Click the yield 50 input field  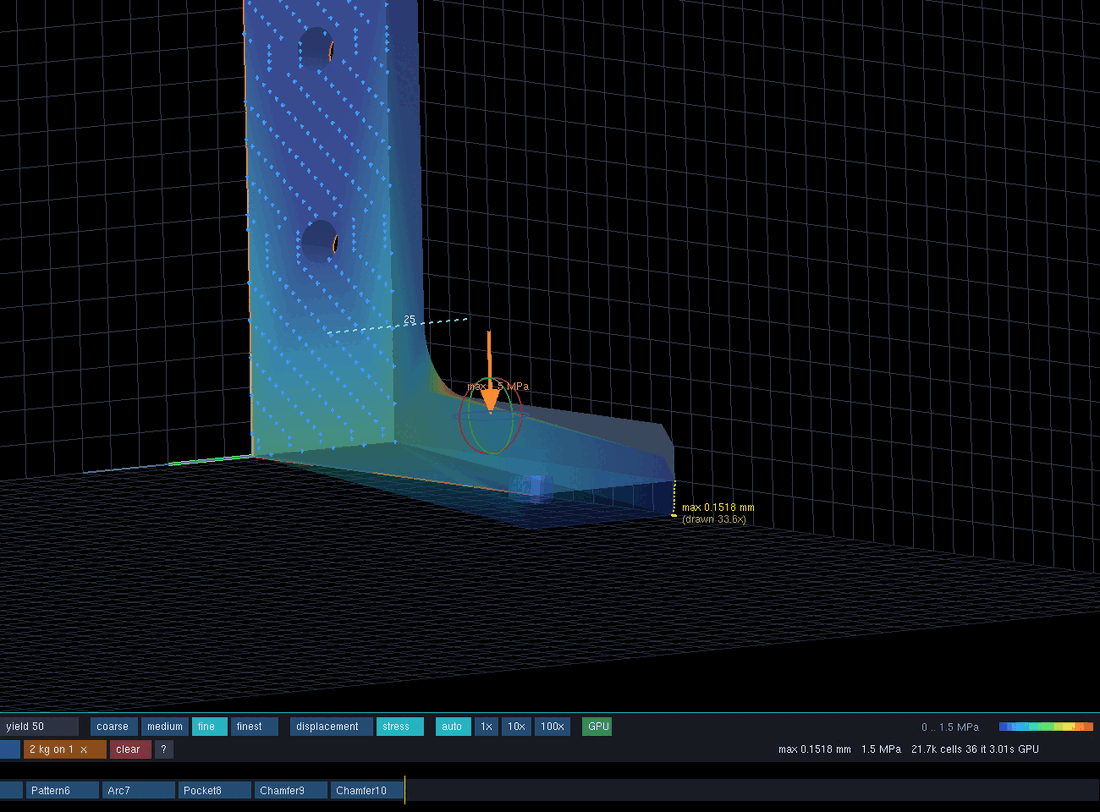point(39,726)
